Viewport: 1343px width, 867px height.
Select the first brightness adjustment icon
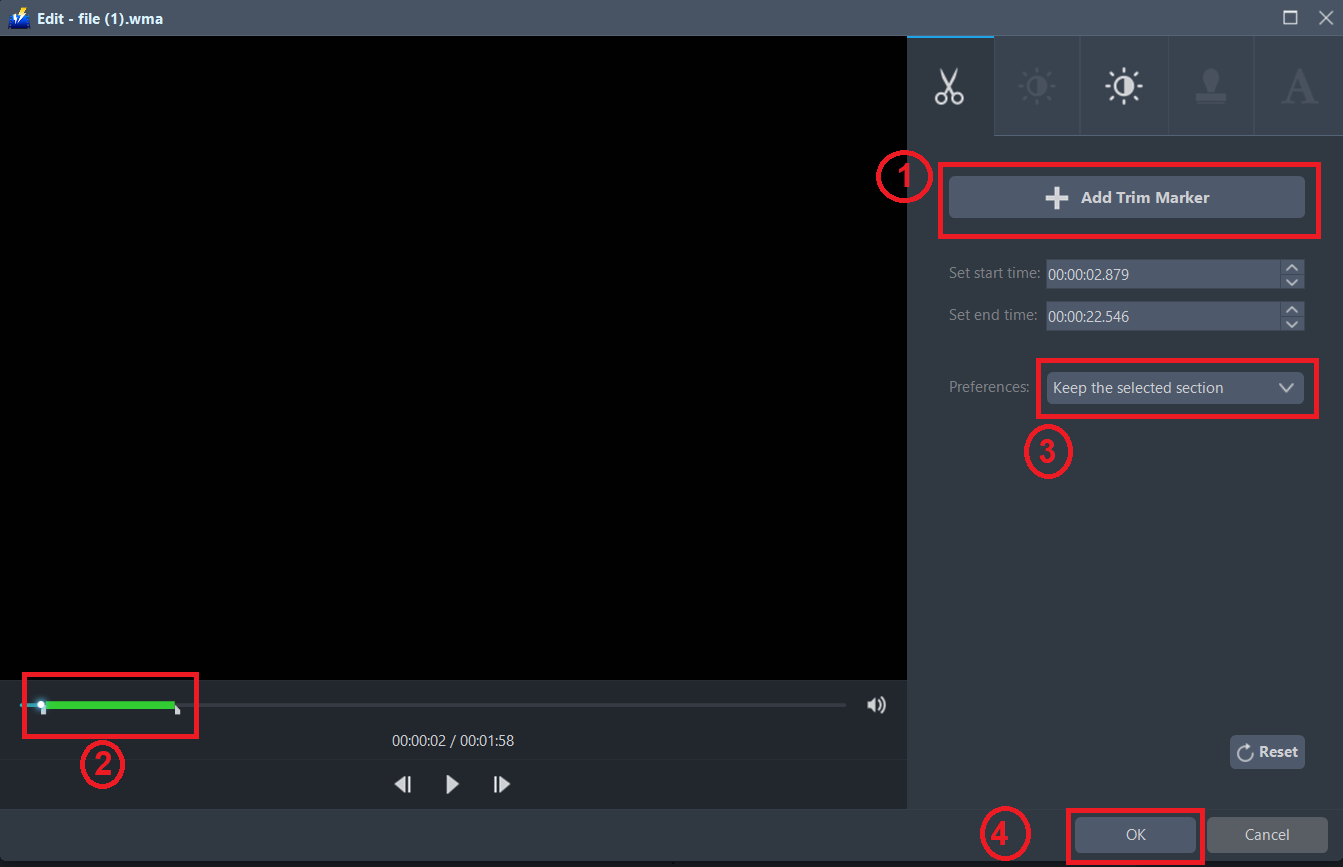[x=1036, y=87]
